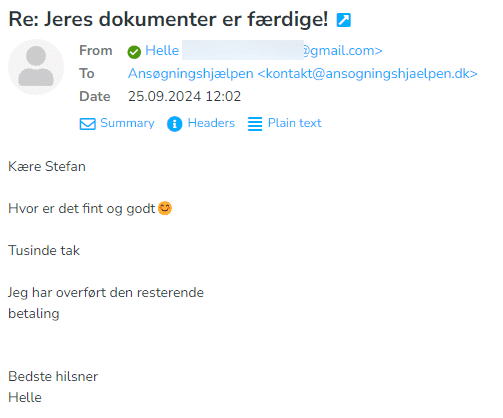
Task: Click the sender avatar placeholder
Action: [x=36, y=67]
